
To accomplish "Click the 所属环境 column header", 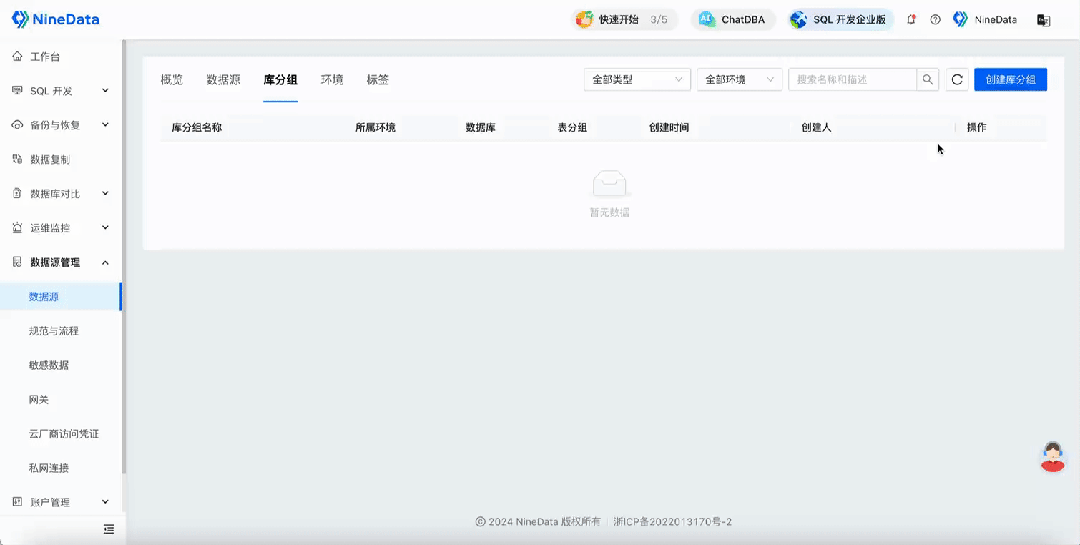I will click(x=375, y=127).
